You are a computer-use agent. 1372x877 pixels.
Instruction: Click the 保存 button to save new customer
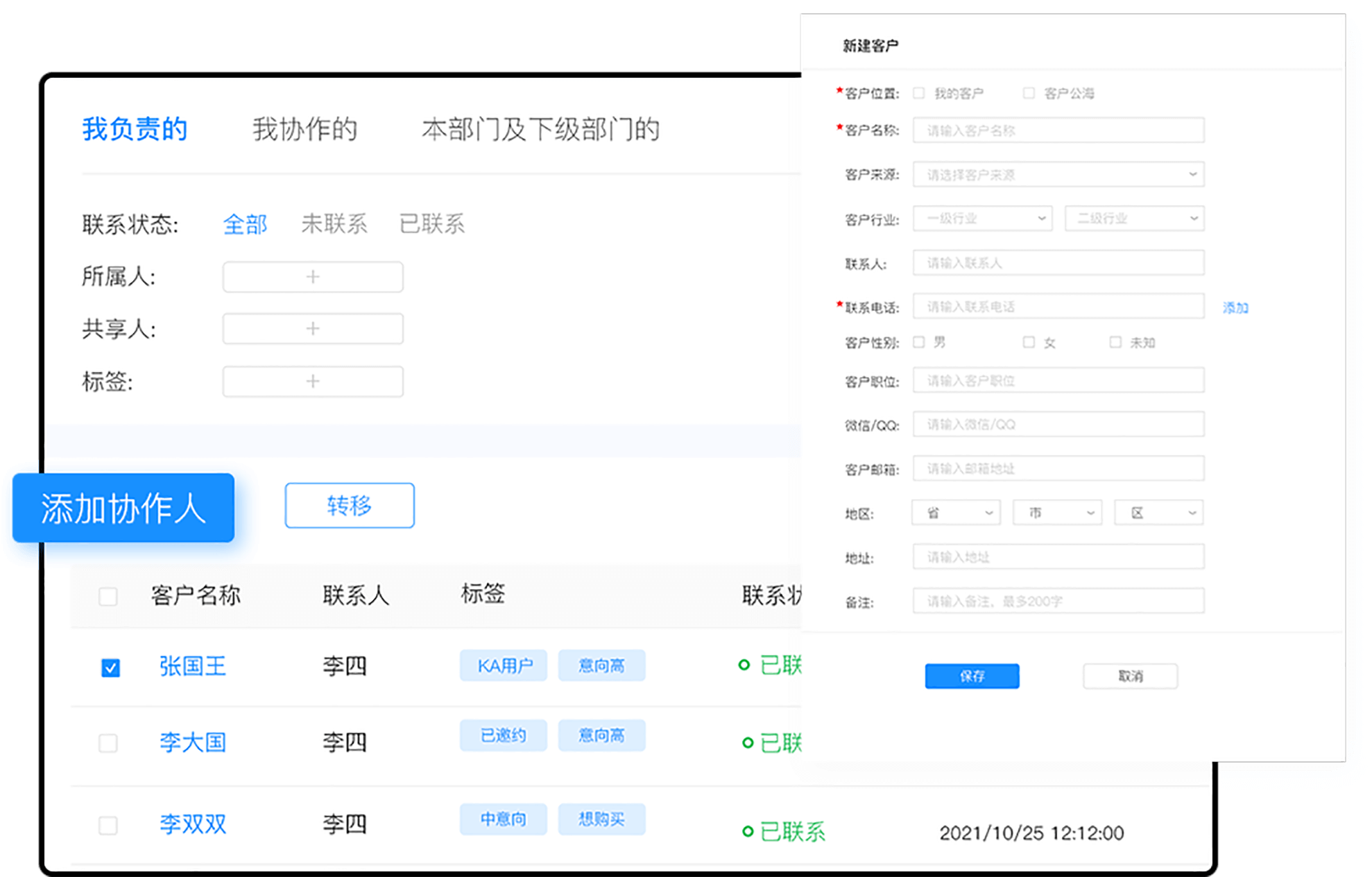point(971,676)
